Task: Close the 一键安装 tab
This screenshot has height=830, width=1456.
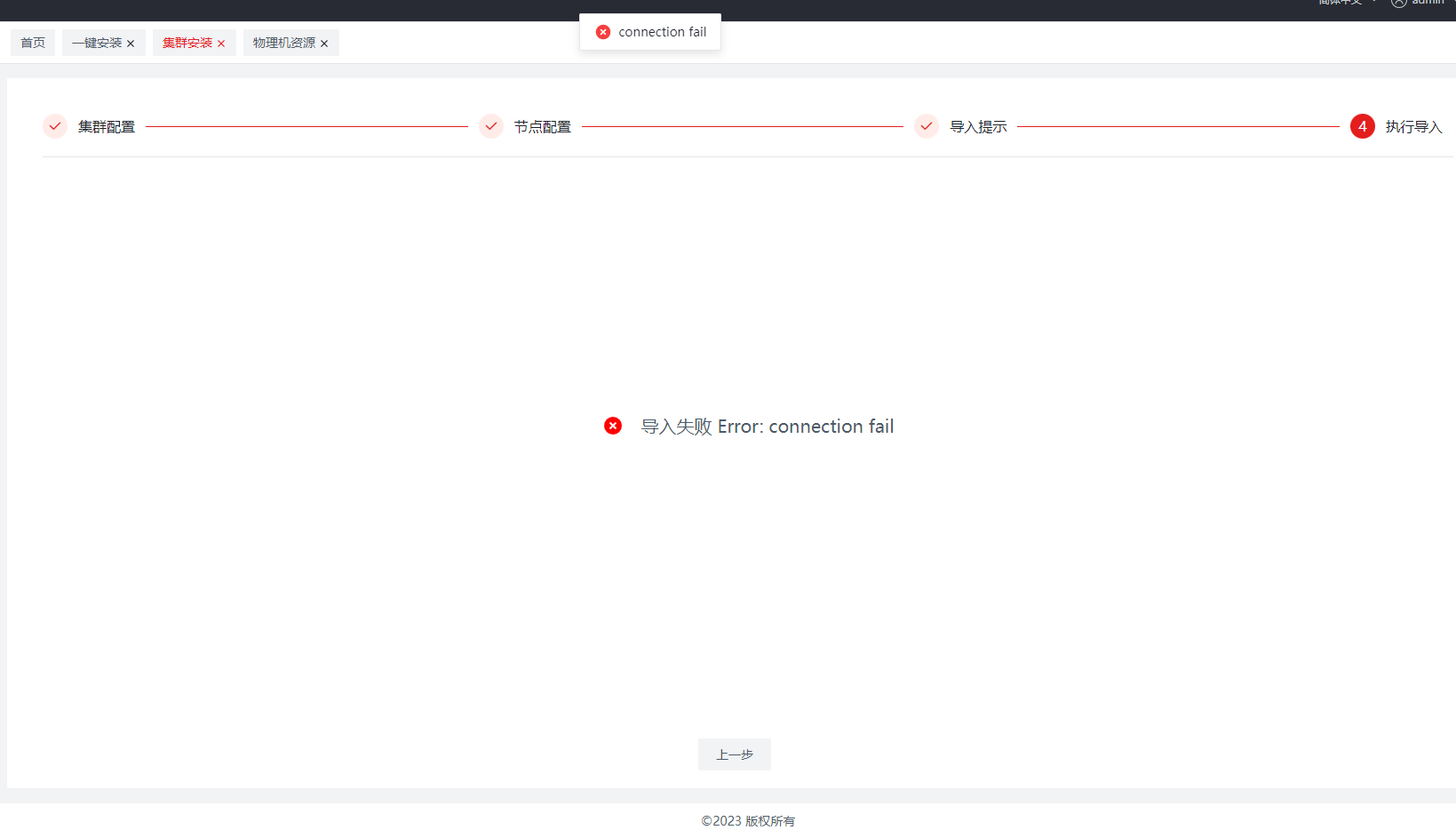Action: (131, 44)
